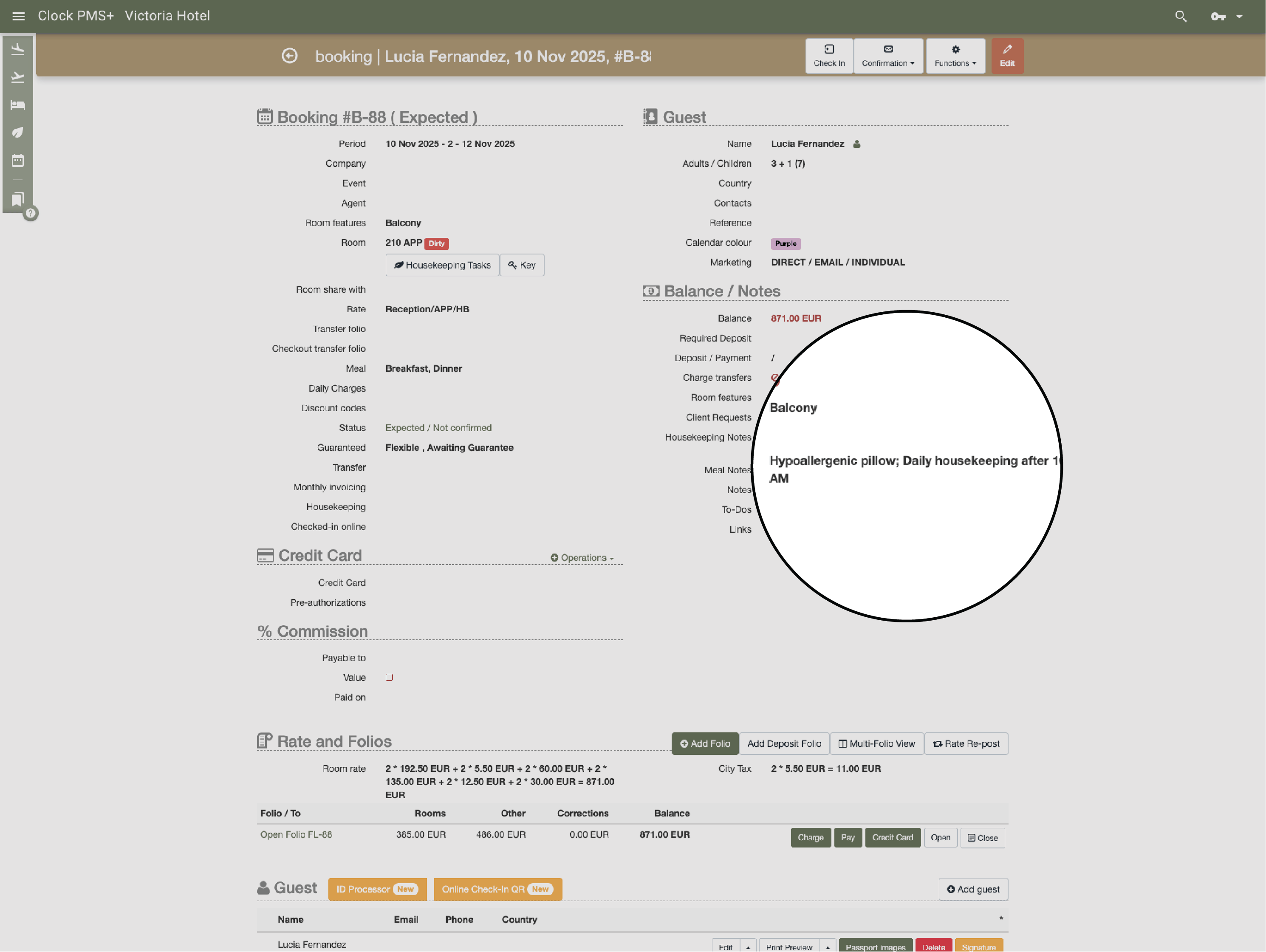Screen dimensions: 1266x952
Task: Click the Purple calendar colour swatch
Action: [x=785, y=243]
